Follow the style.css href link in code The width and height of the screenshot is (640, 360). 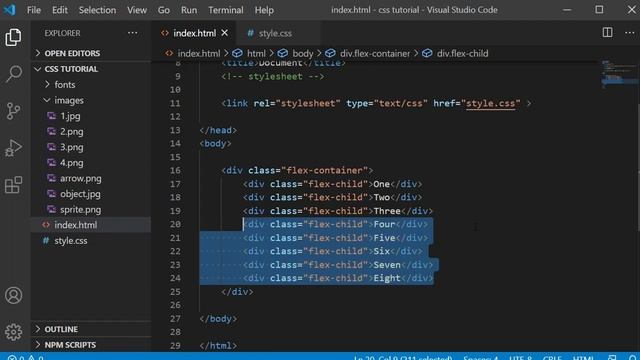click(491, 103)
